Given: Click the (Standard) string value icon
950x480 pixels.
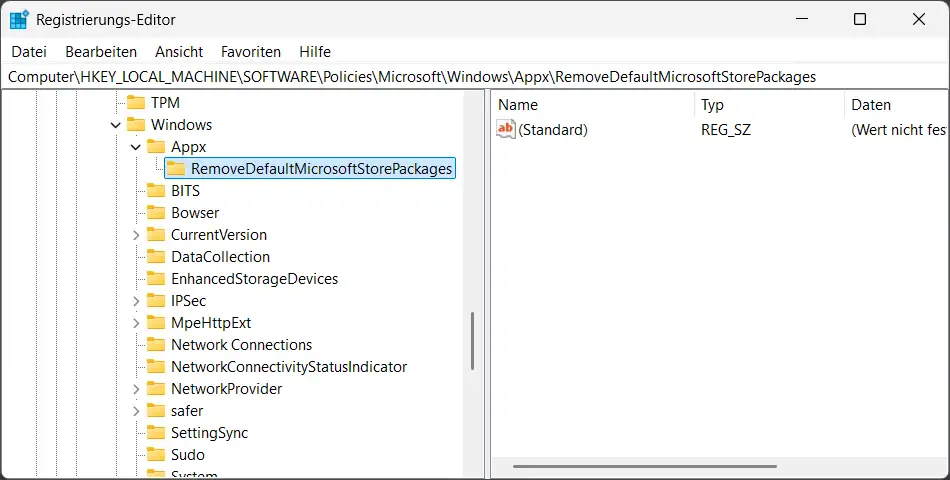Looking at the screenshot, I should [506, 129].
